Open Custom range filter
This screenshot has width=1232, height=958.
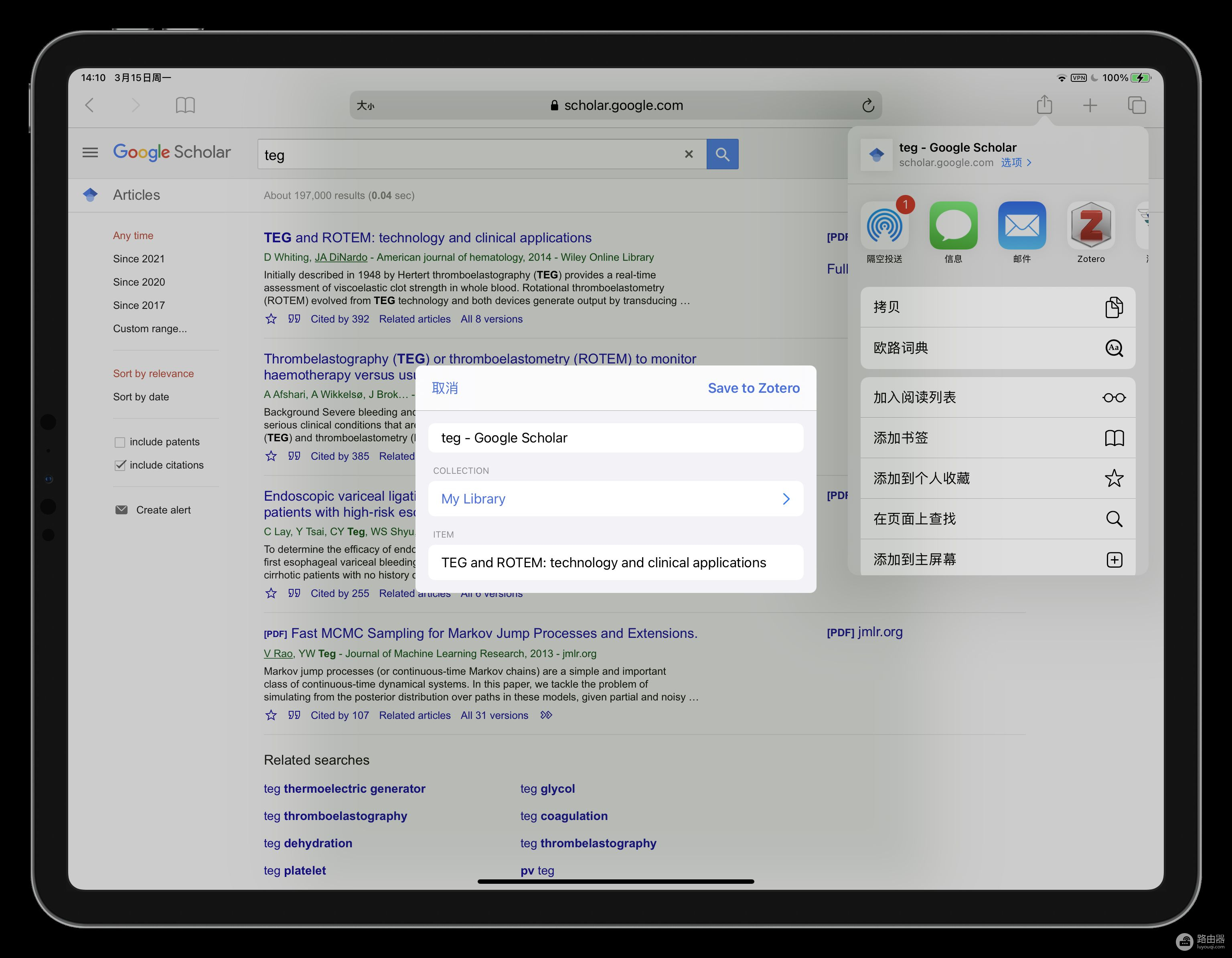150,329
